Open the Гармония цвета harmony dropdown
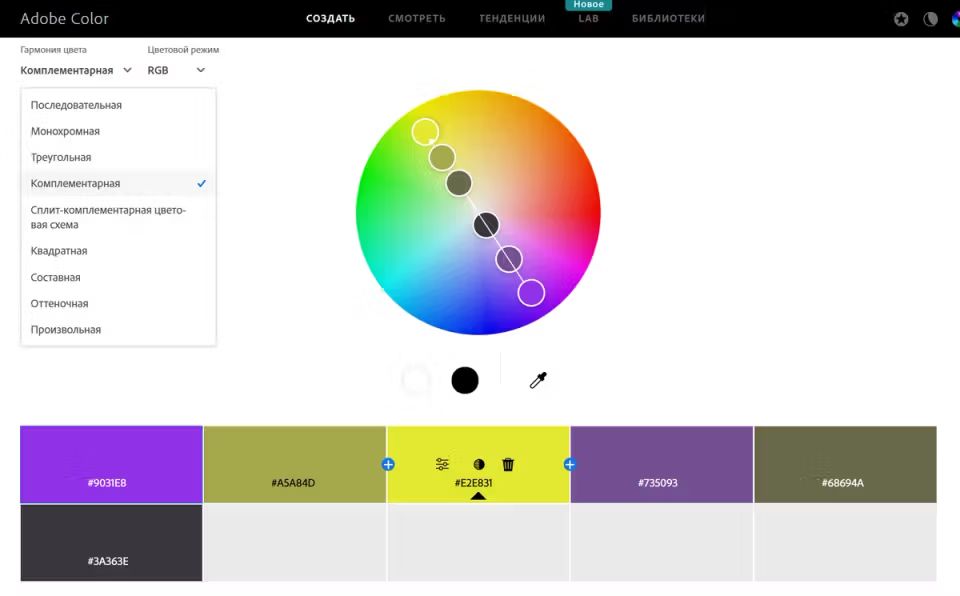This screenshot has width=960, height=596. point(76,70)
